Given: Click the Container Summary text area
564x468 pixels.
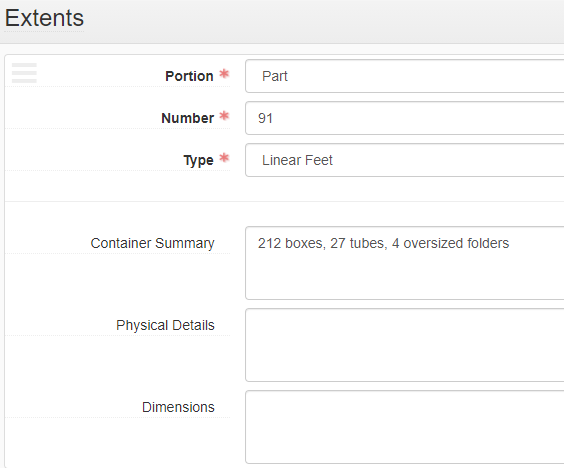Looking at the screenshot, I should (405, 263).
